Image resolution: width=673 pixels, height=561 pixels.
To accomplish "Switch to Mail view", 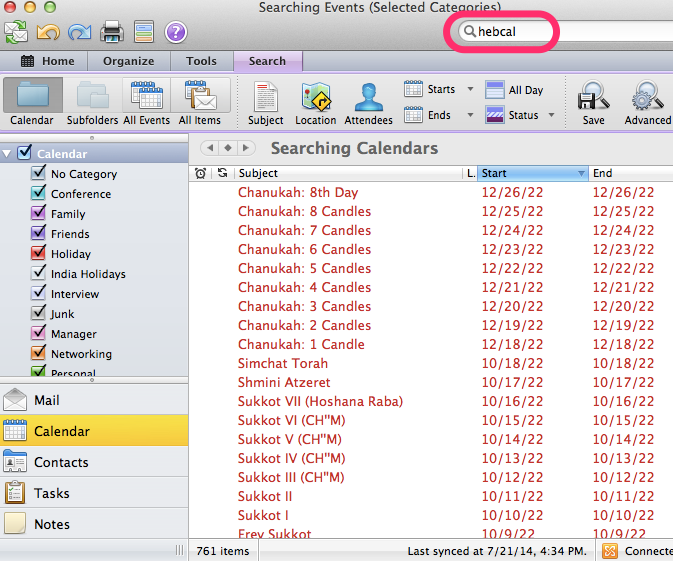I will 94,400.
